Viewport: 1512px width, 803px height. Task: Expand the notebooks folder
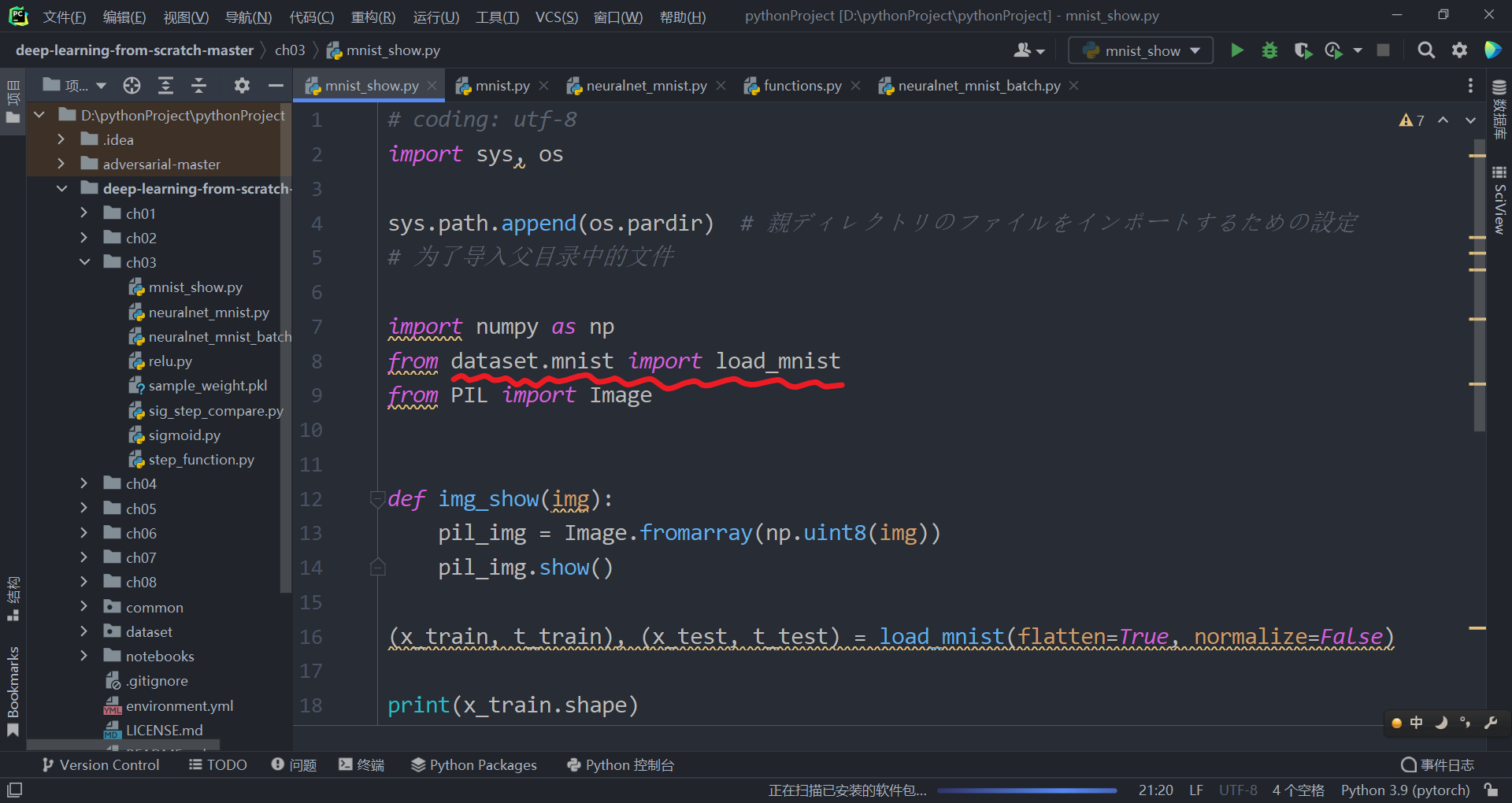(x=84, y=656)
